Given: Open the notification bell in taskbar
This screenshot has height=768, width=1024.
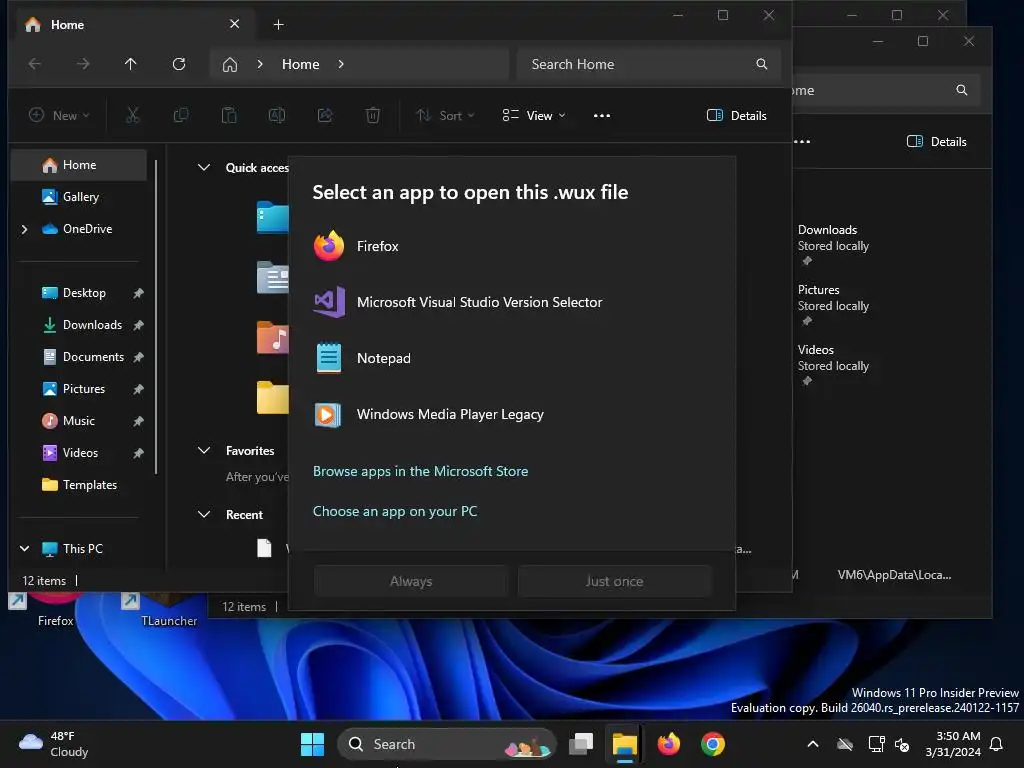Looking at the screenshot, I should coord(997,744).
